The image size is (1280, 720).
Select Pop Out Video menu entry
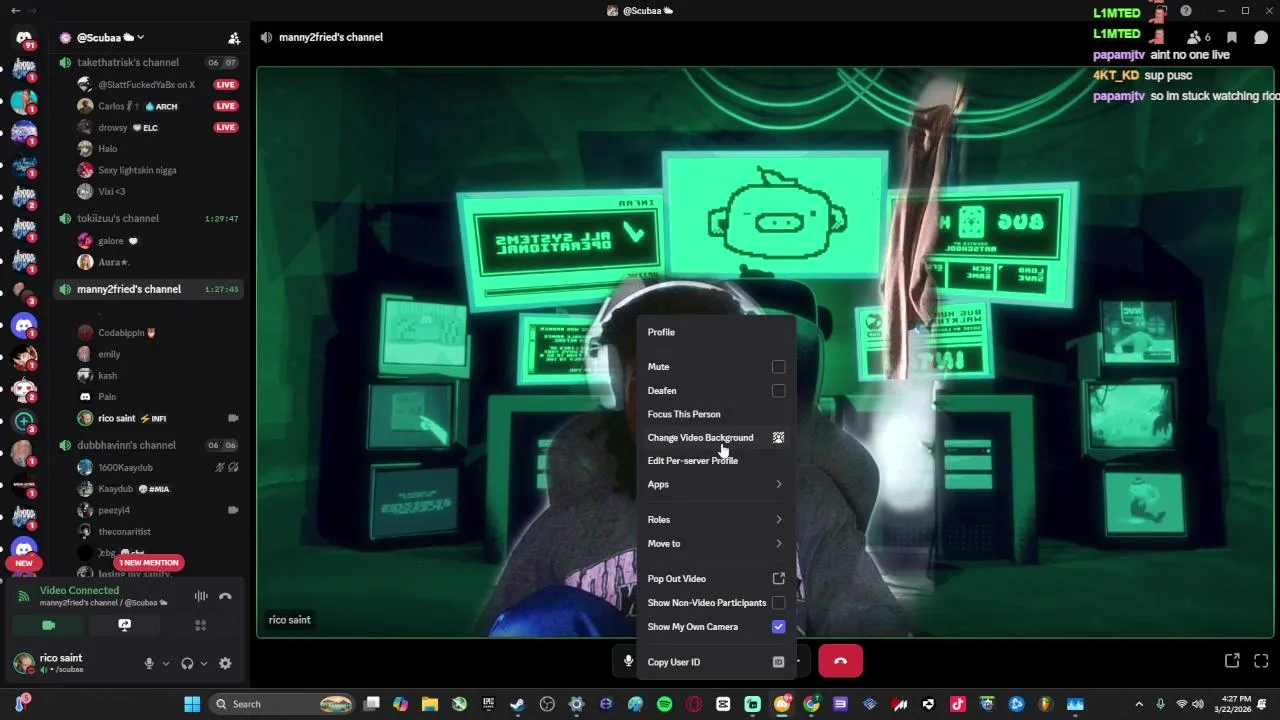point(716,579)
